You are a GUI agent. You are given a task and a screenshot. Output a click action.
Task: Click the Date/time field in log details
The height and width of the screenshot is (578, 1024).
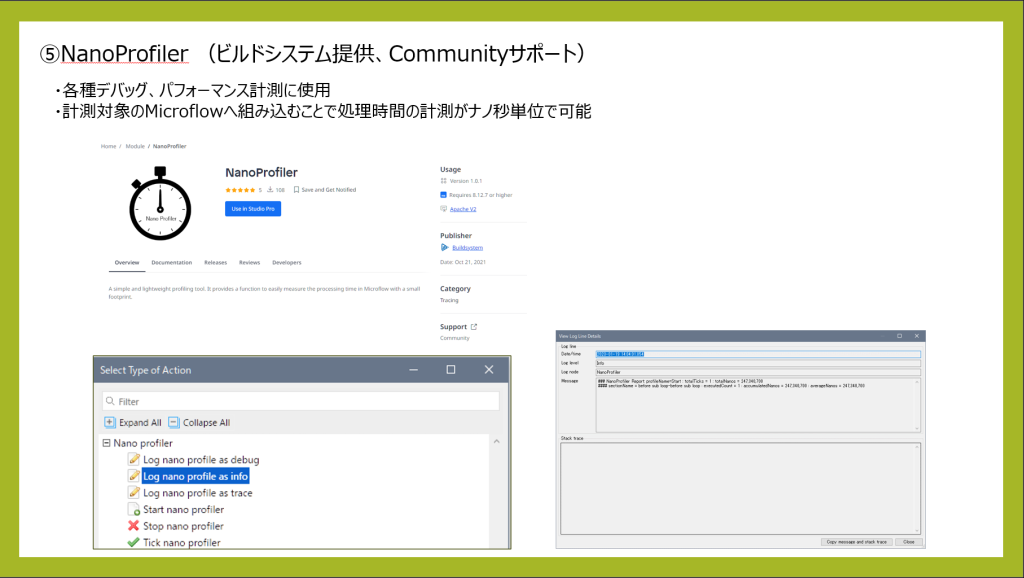coord(756,354)
